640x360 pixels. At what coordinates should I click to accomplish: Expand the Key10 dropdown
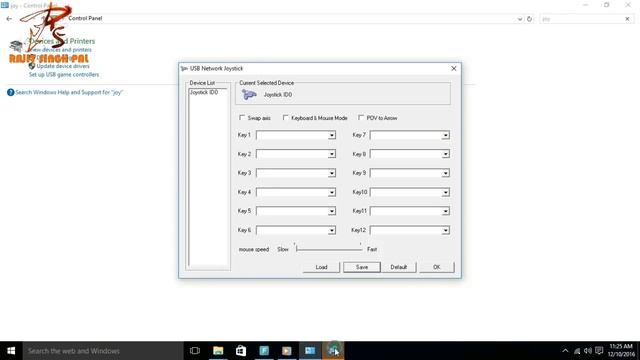[x=446, y=192]
